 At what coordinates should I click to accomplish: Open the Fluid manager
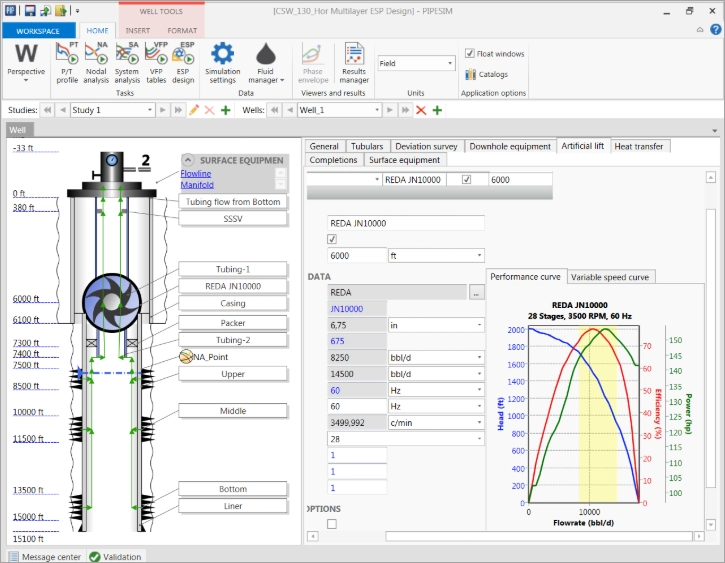(x=266, y=63)
